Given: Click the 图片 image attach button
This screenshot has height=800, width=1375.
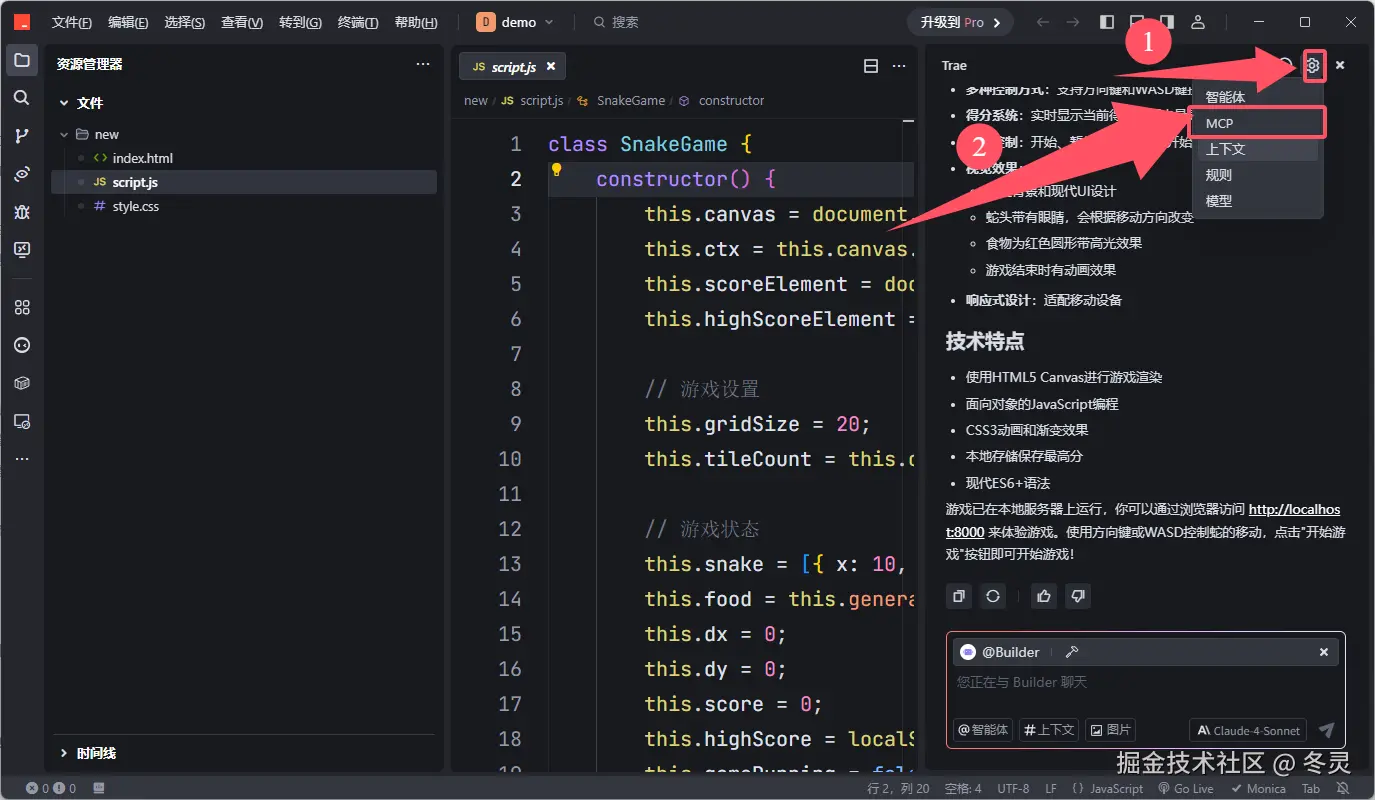Looking at the screenshot, I should point(1110,730).
